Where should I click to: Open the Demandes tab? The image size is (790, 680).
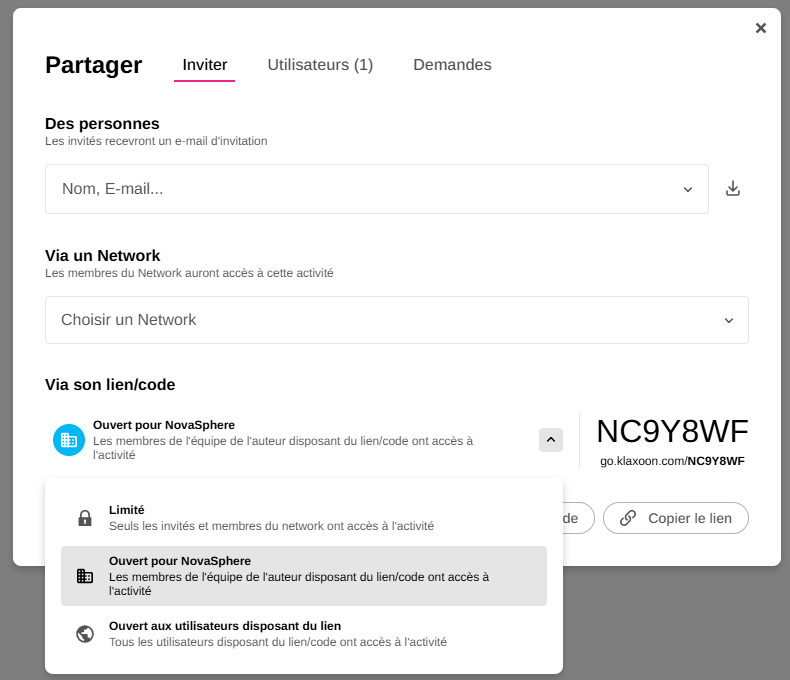pos(452,65)
